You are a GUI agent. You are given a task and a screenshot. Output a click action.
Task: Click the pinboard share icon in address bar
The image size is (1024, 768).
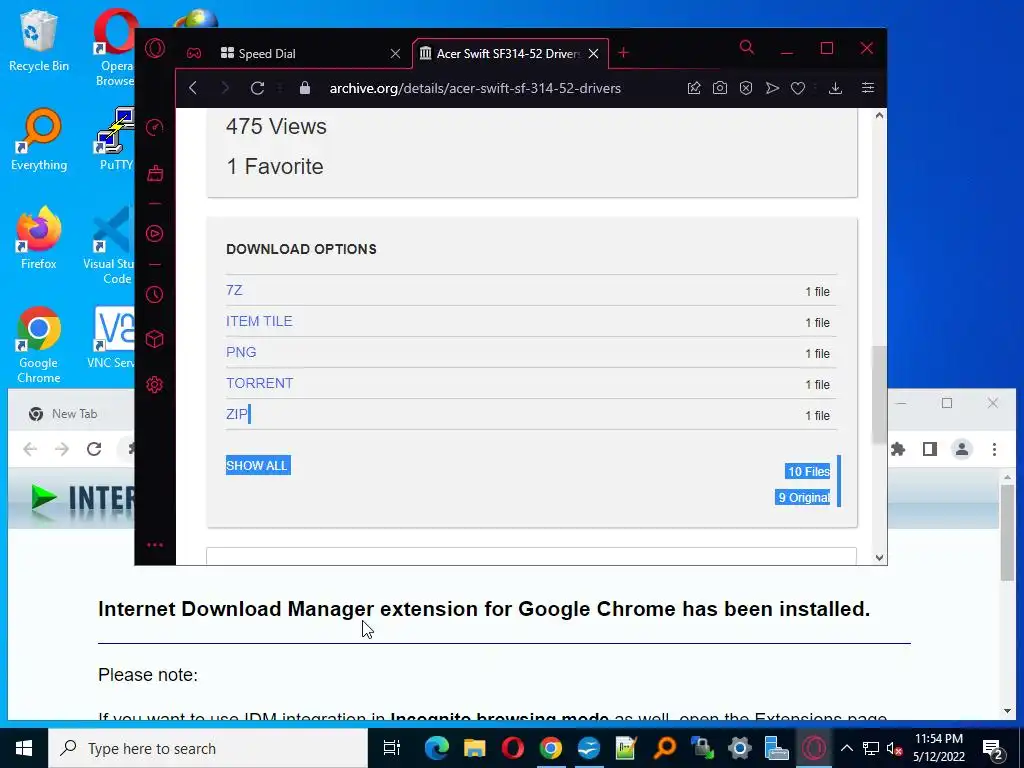click(x=694, y=88)
